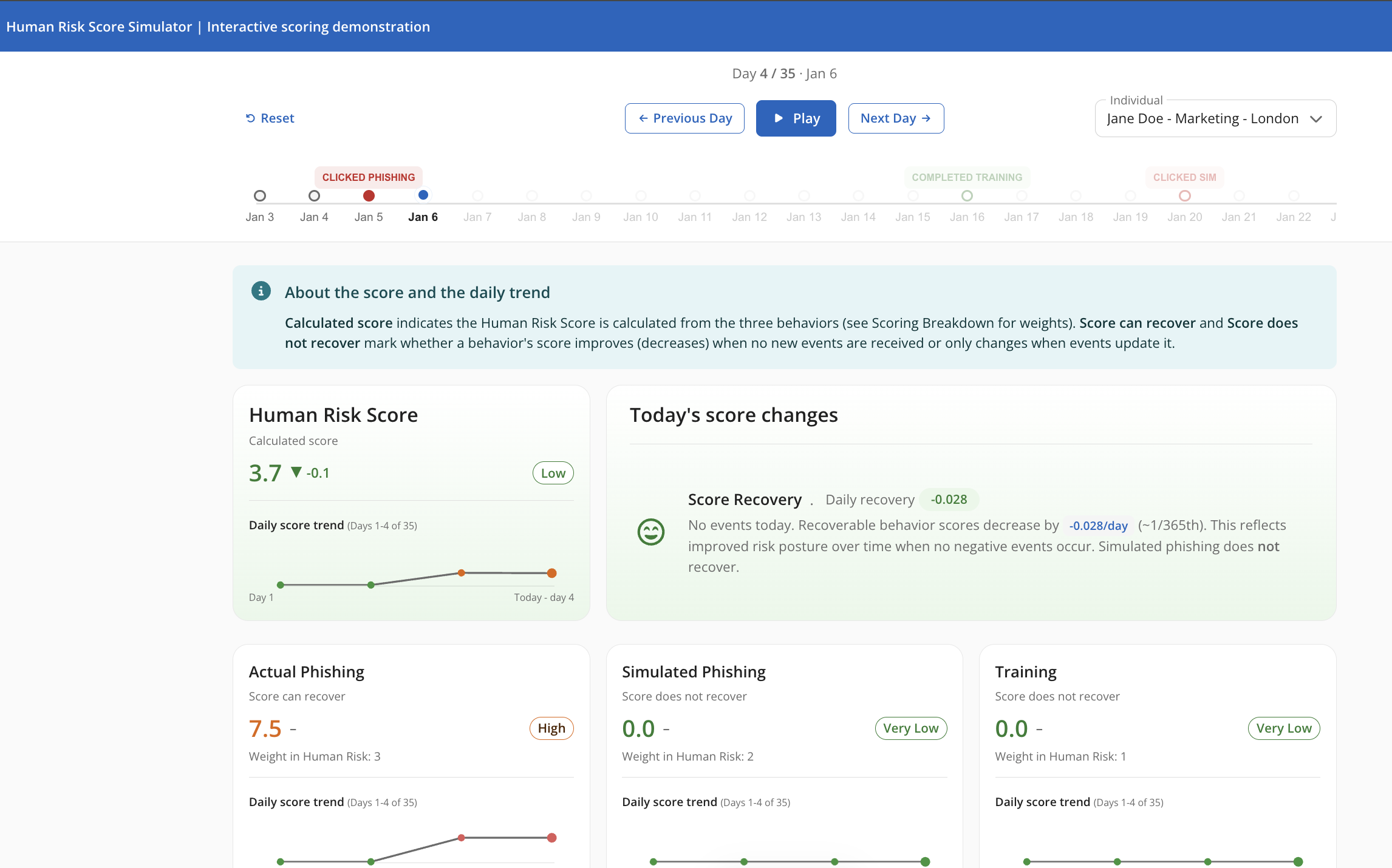Click the CLICKED PHISHING event label

(369, 177)
